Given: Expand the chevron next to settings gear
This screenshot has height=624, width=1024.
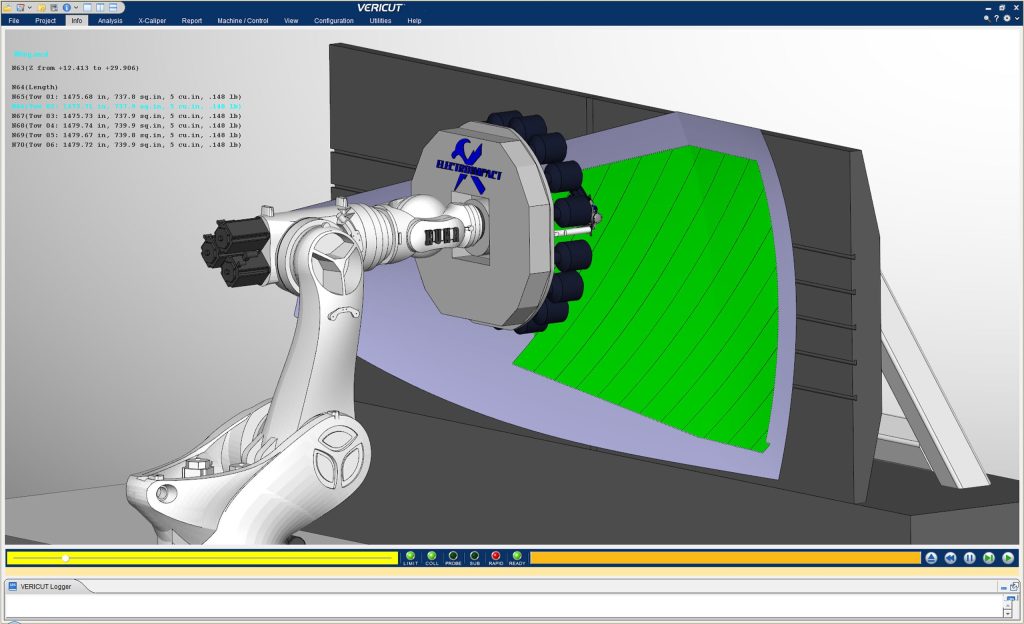Looking at the screenshot, I should (1016, 18).
